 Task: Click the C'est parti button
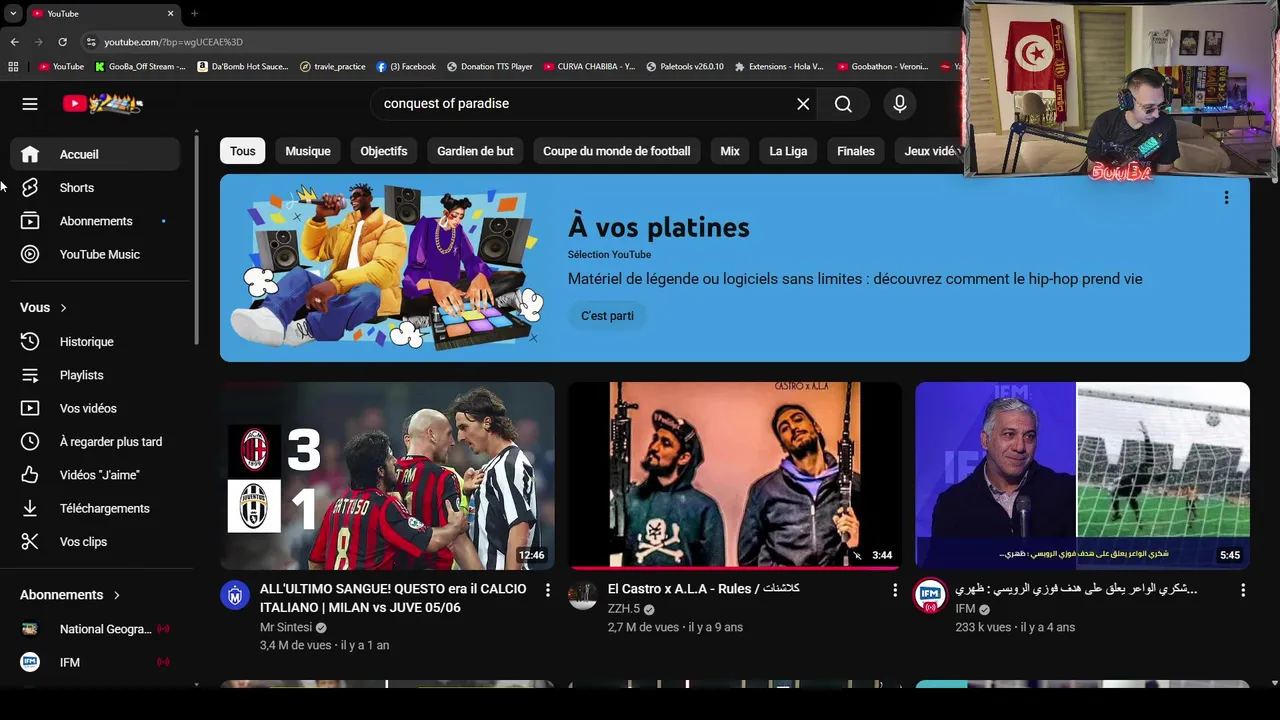pos(608,316)
